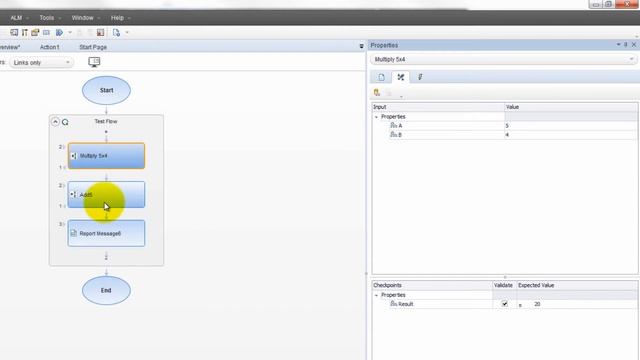Open the General page-icon tab in Properties

(x=381, y=77)
